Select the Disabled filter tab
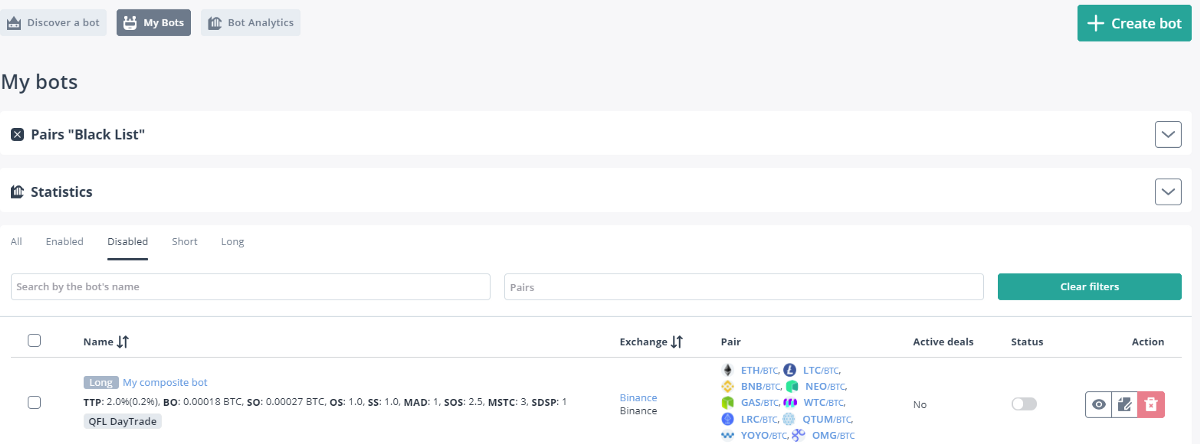The width and height of the screenshot is (1200, 444). coord(128,242)
